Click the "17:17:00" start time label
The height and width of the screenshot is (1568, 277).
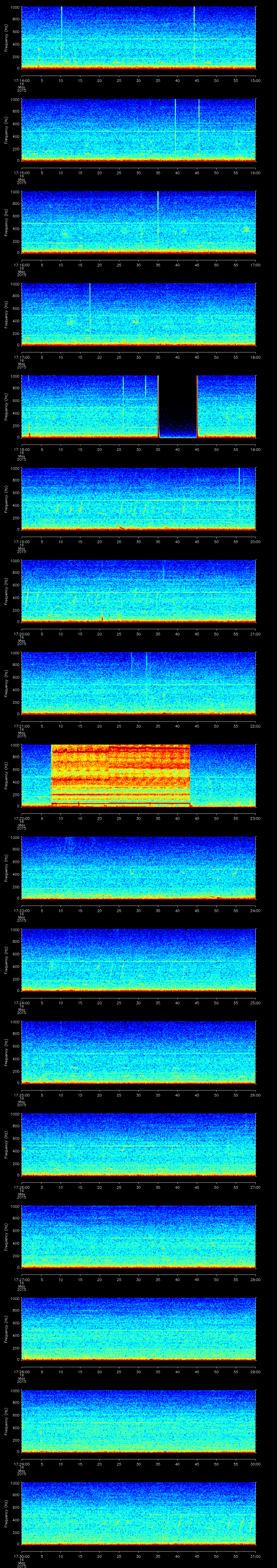21,357
